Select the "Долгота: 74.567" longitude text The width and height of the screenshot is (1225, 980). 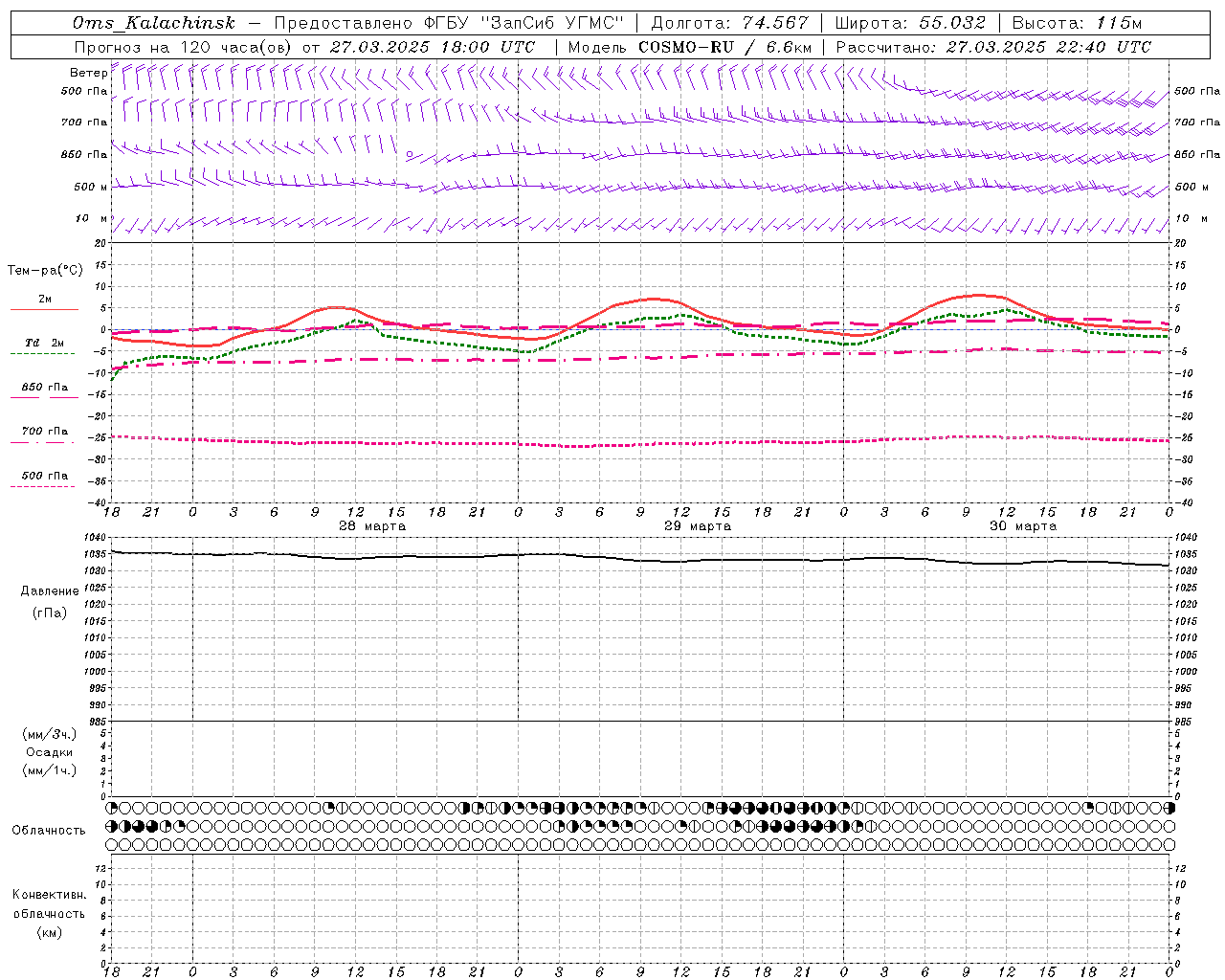[730, 23]
